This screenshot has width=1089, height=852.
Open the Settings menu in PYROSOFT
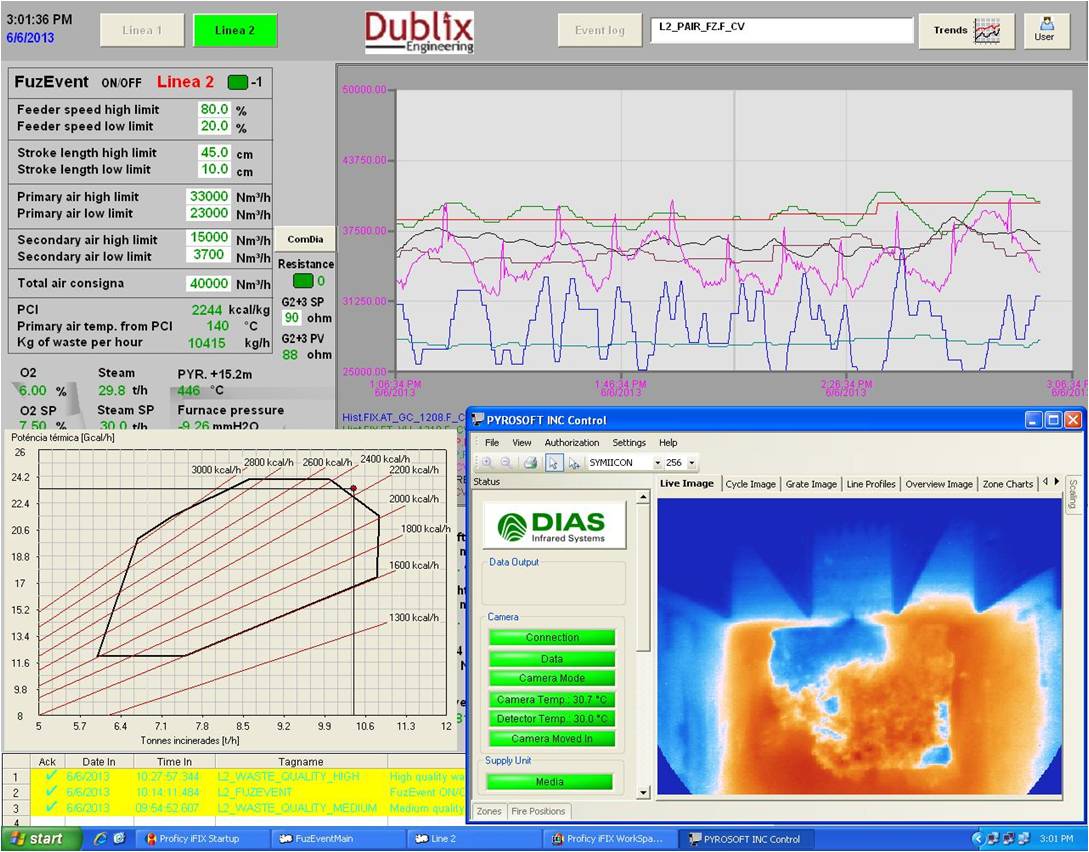(x=629, y=442)
